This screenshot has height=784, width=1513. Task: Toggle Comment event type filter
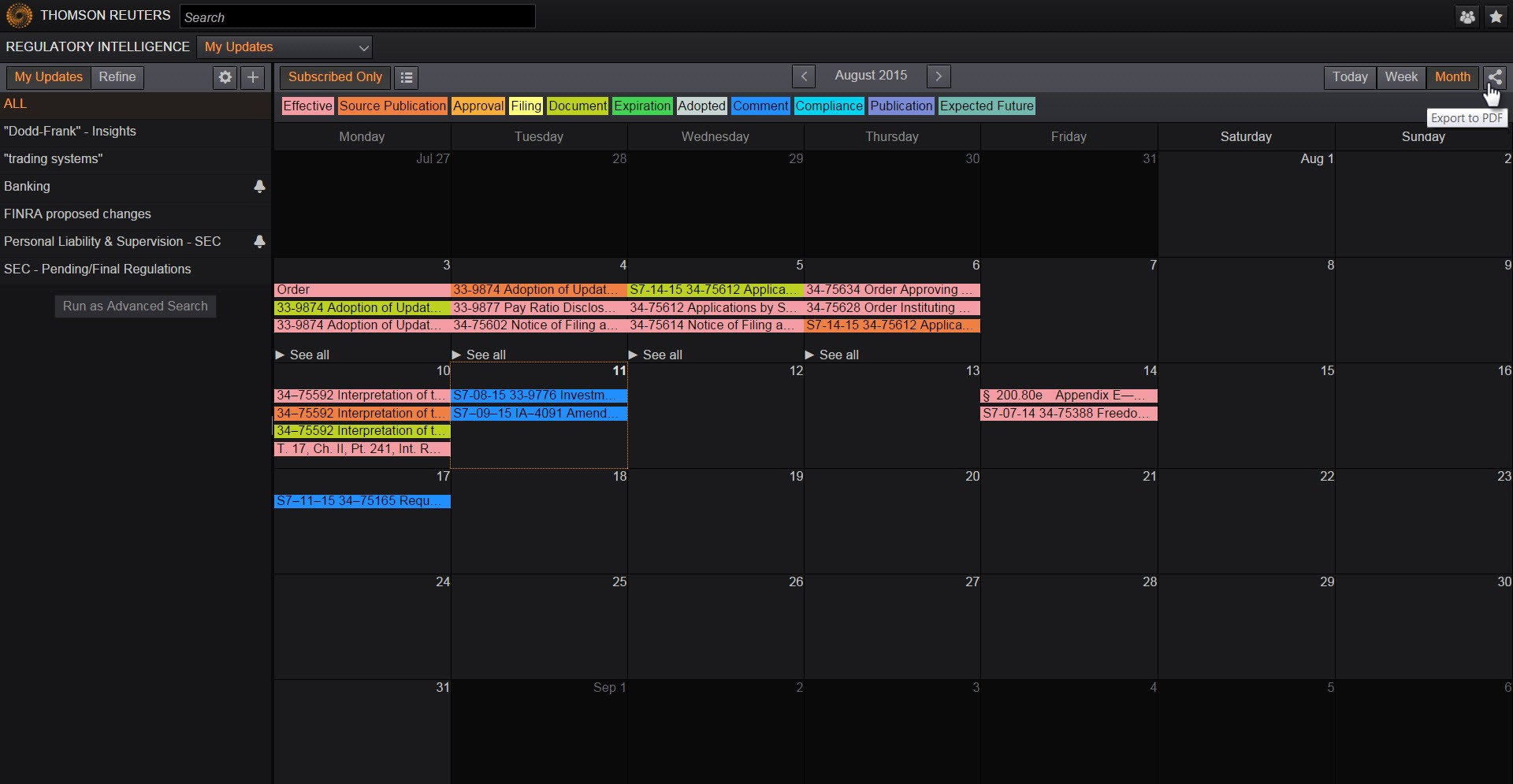pyautogui.click(x=760, y=106)
